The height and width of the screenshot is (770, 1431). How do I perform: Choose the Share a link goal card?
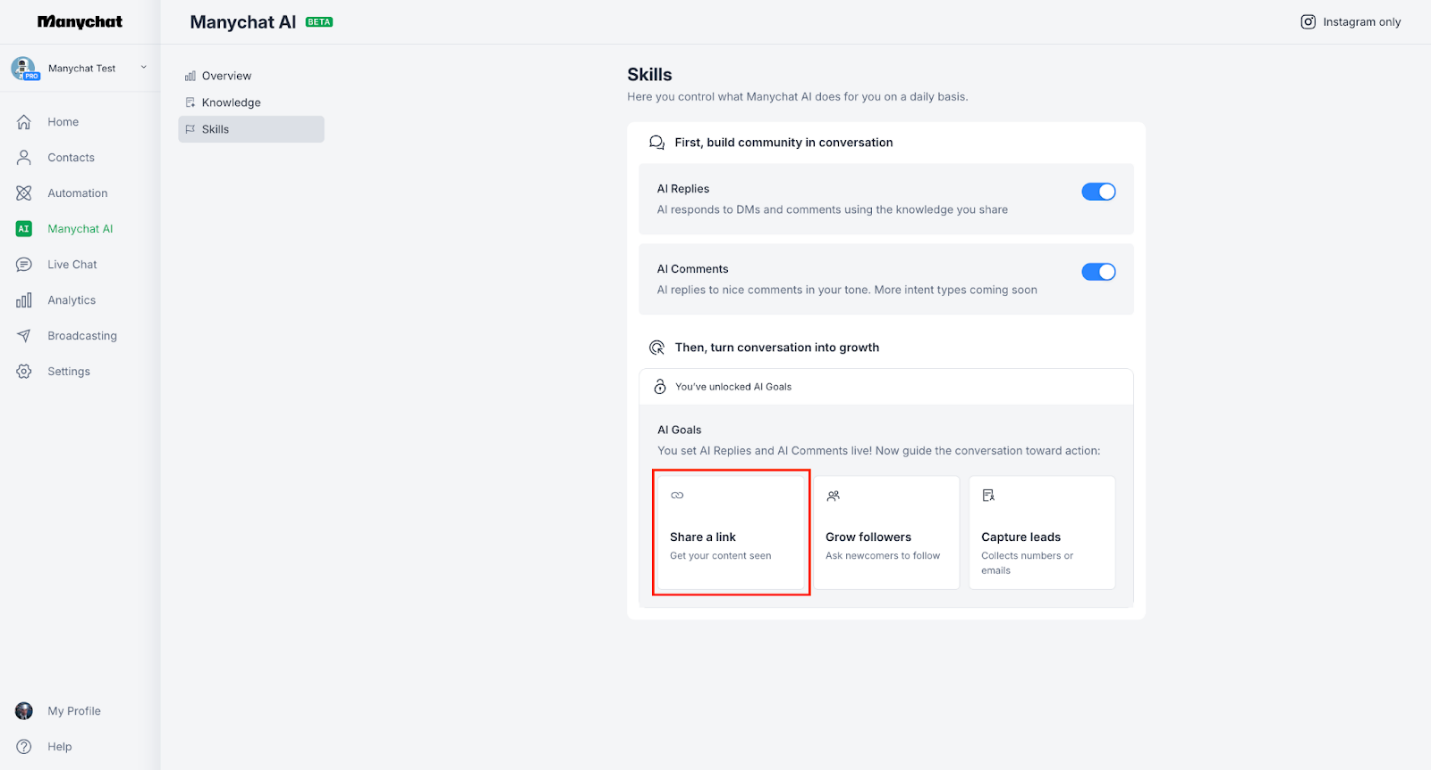point(731,533)
